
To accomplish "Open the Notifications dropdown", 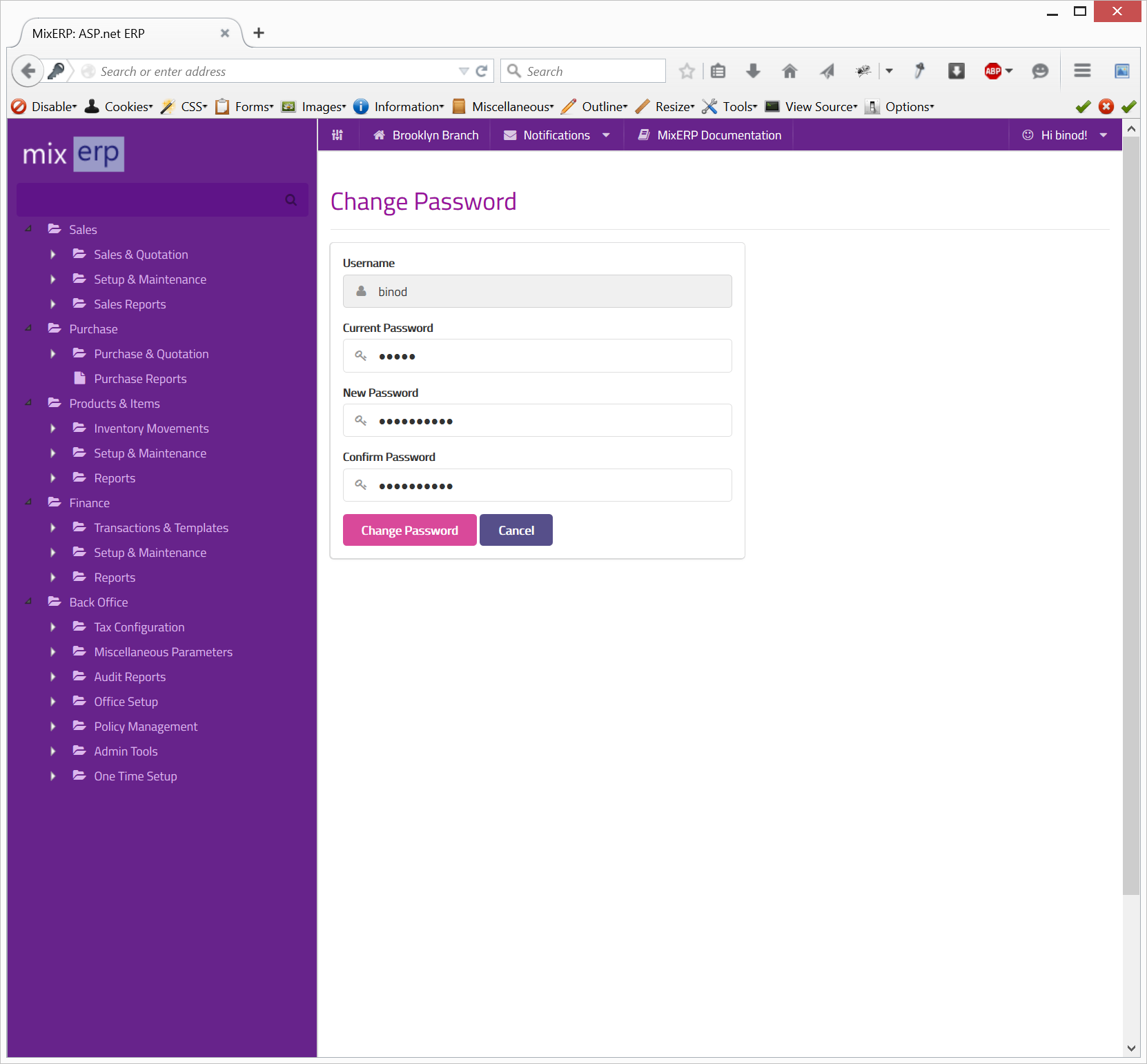I will (556, 135).
